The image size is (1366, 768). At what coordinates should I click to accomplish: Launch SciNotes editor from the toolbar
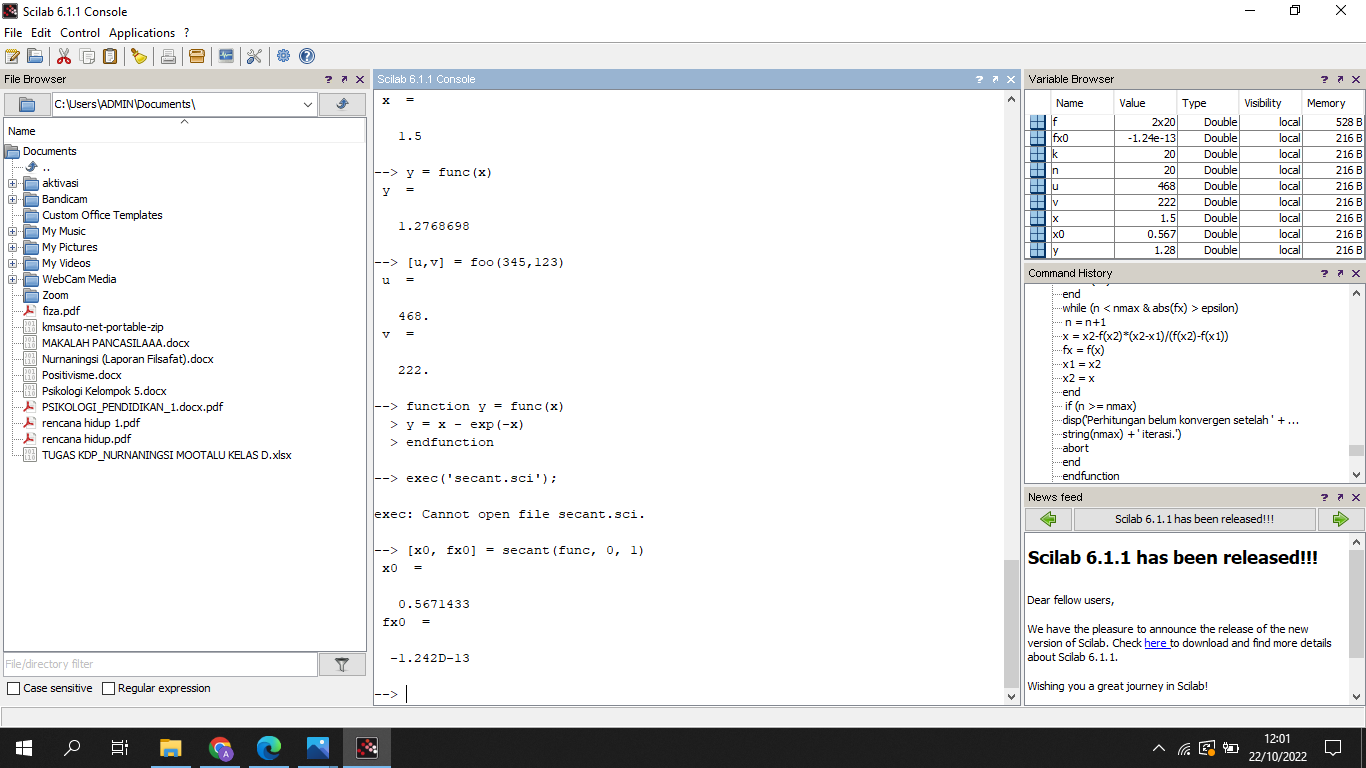tap(13, 56)
